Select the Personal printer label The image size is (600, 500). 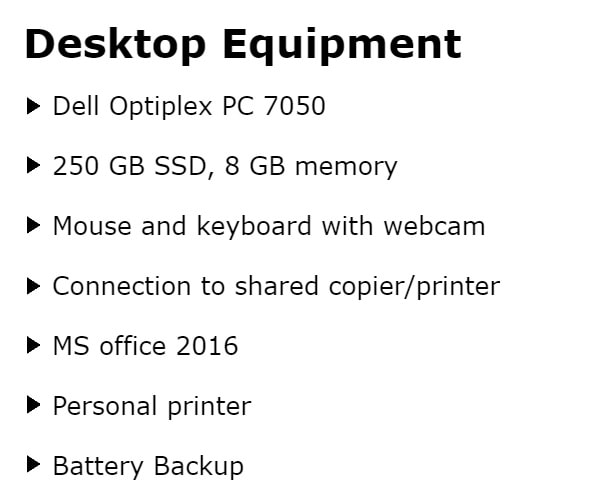[x=151, y=407]
